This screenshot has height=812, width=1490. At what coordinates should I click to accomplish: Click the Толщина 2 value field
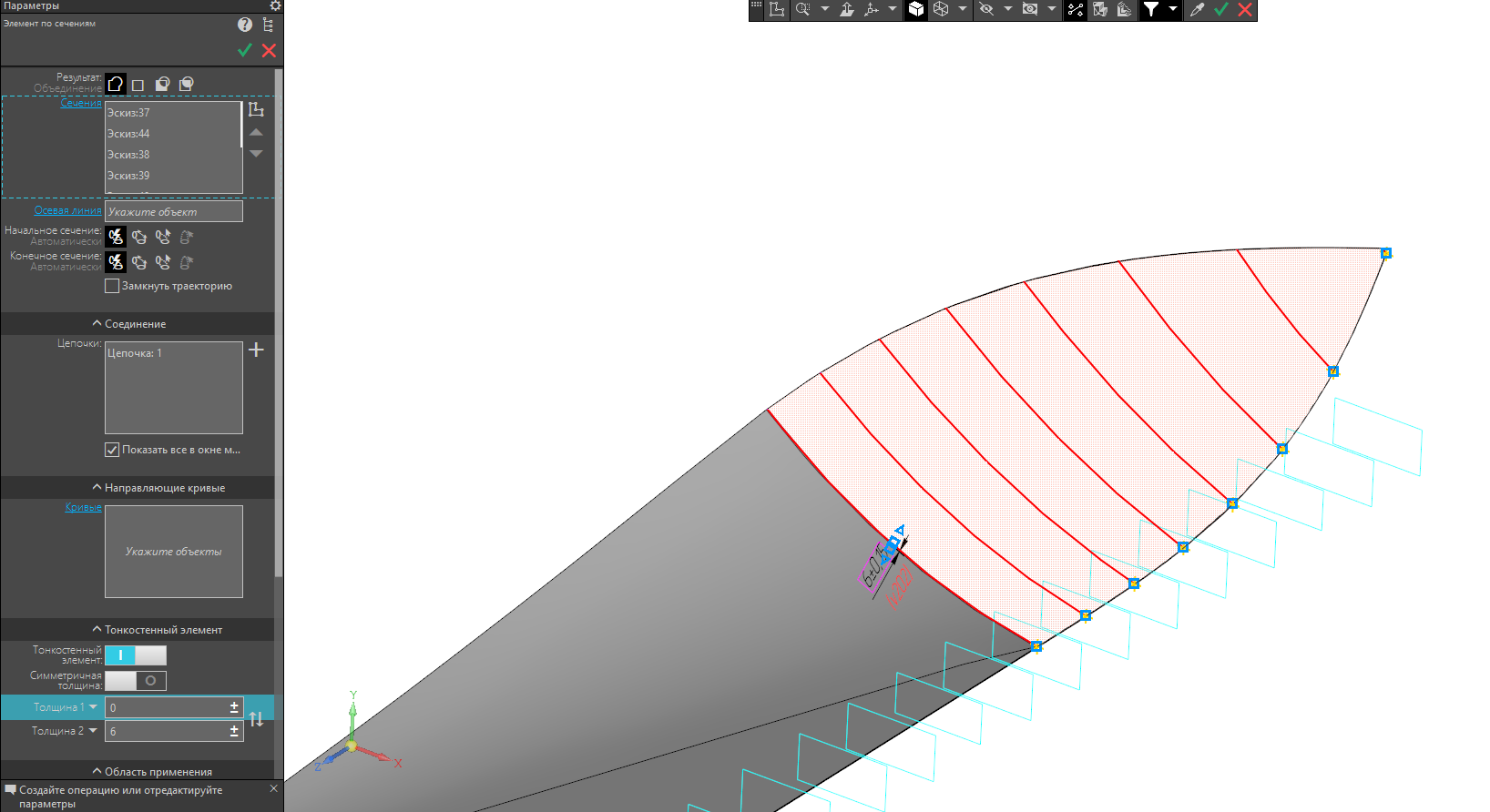[166, 732]
